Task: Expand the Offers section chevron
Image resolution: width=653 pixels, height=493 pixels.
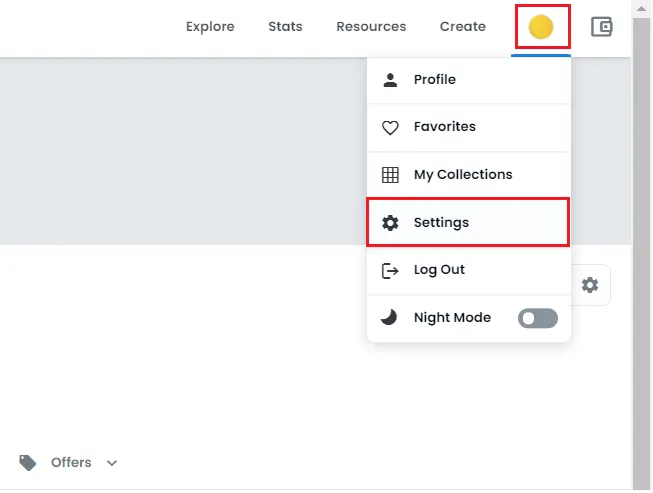Action: point(112,463)
